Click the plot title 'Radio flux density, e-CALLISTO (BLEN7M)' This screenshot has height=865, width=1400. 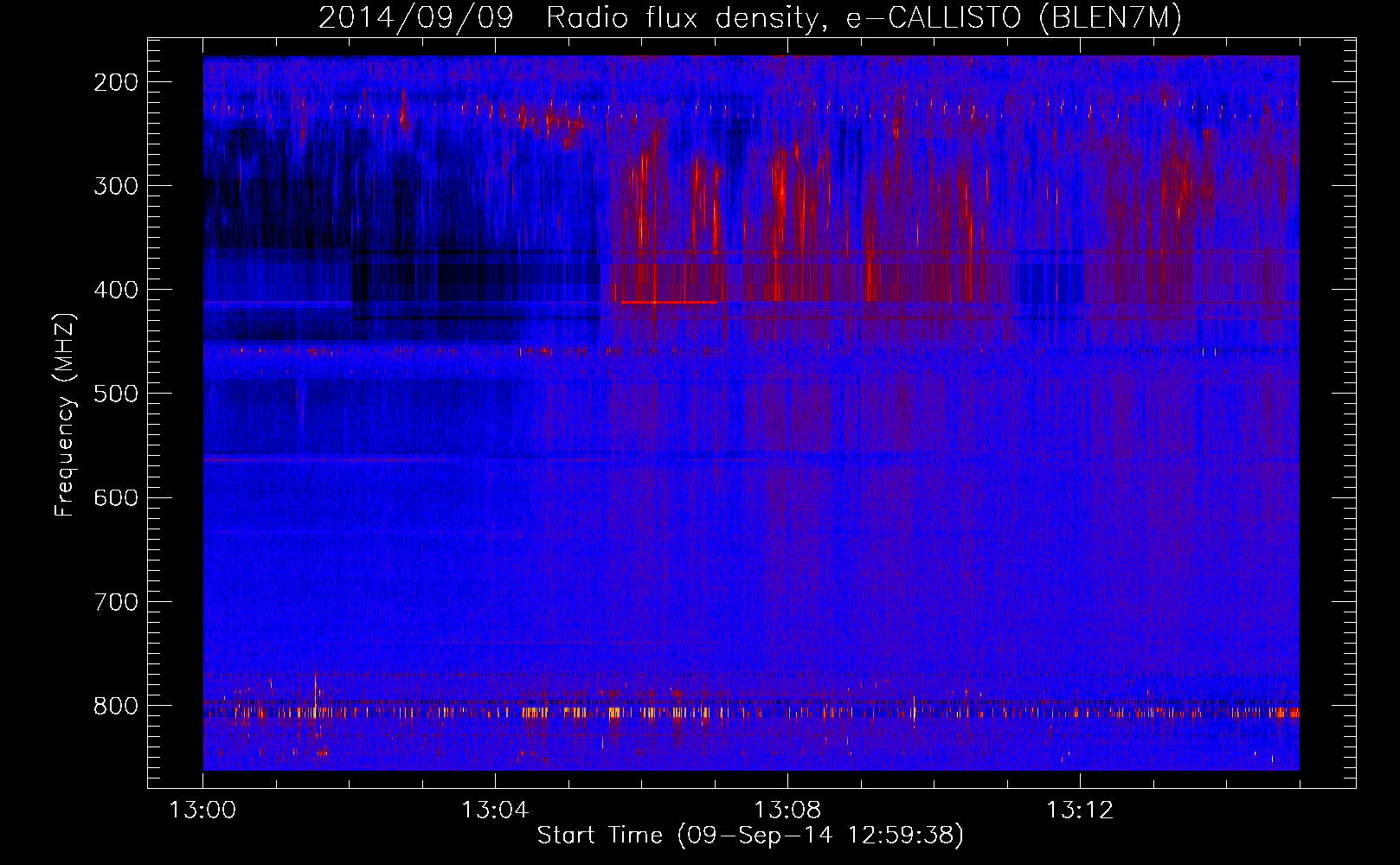[x=864, y=18]
